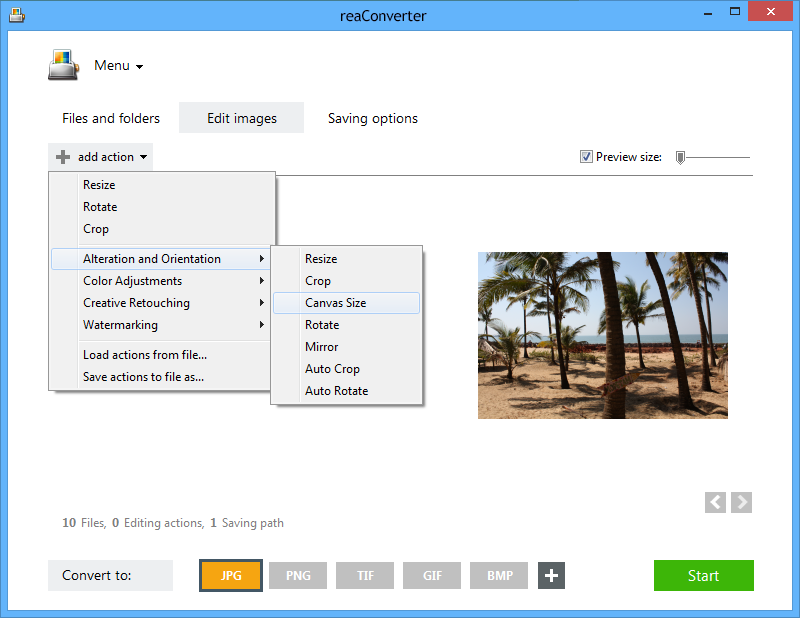Screen dimensions: 800x618
Task: Click the '1 Saving path' status text
Action: click(x=247, y=523)
